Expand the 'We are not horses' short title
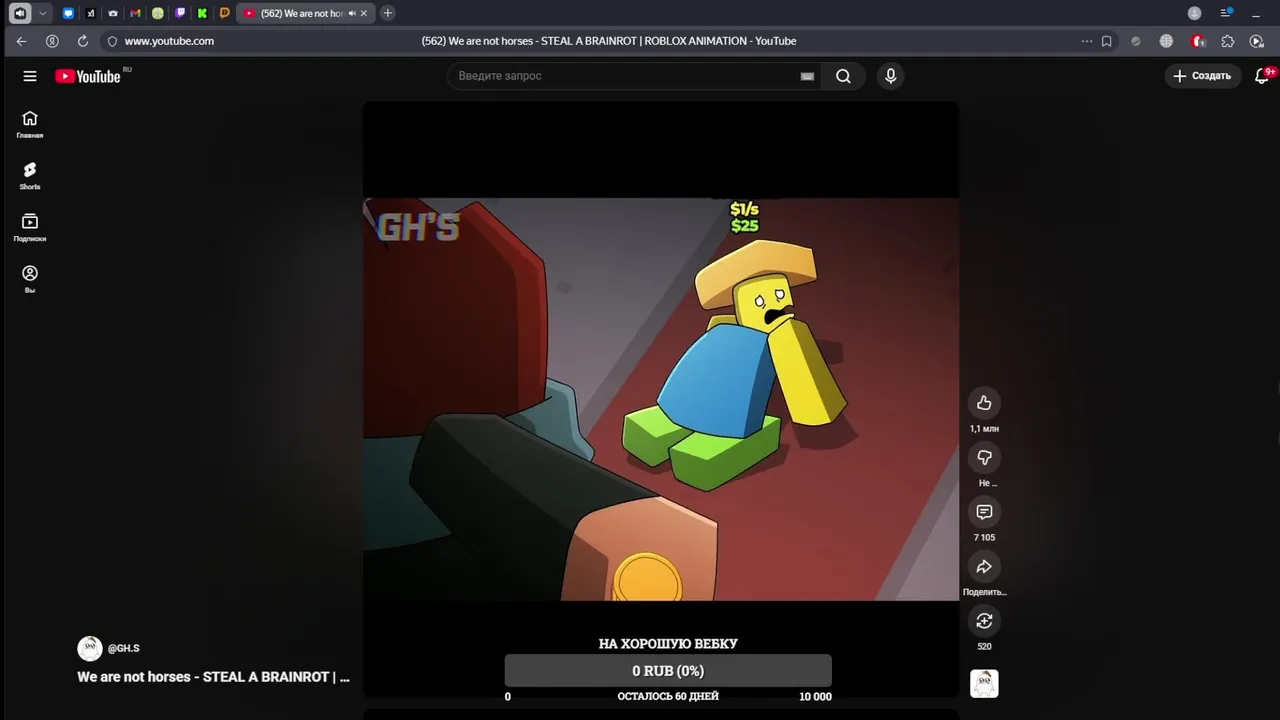1280x720 pixels. click(213, 677)
